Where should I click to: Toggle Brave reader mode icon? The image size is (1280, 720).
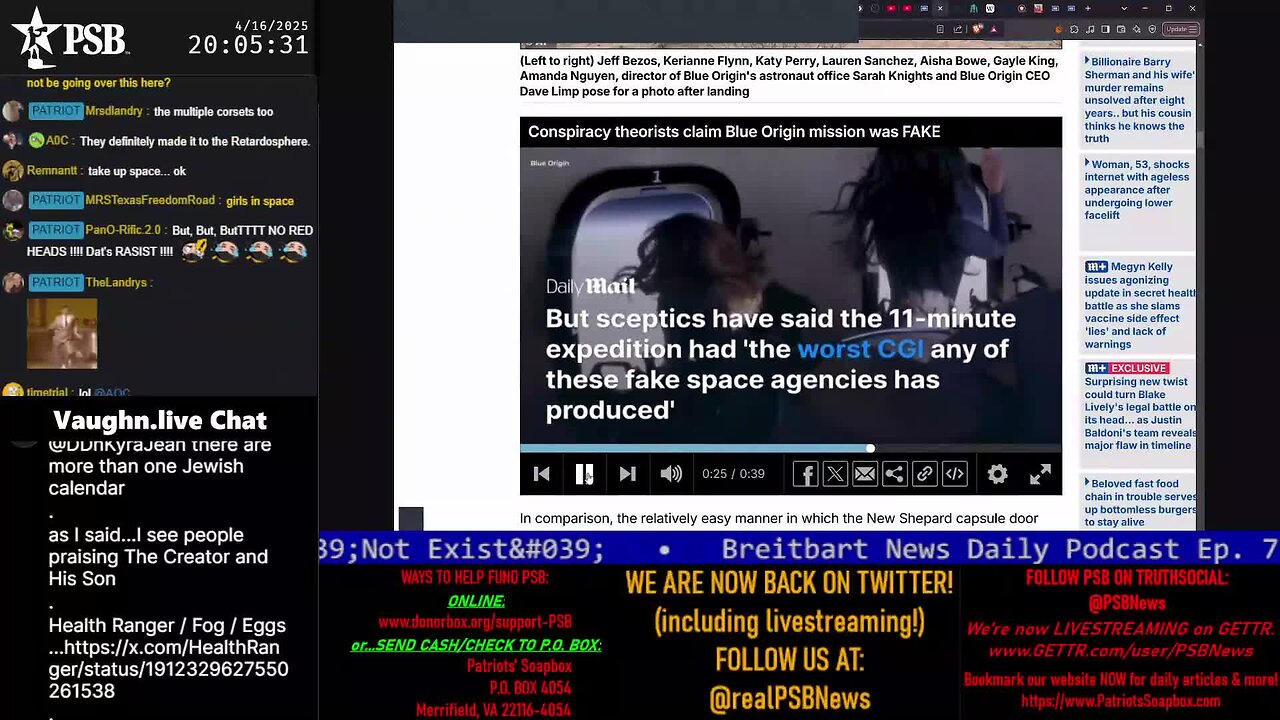(940, 29)
